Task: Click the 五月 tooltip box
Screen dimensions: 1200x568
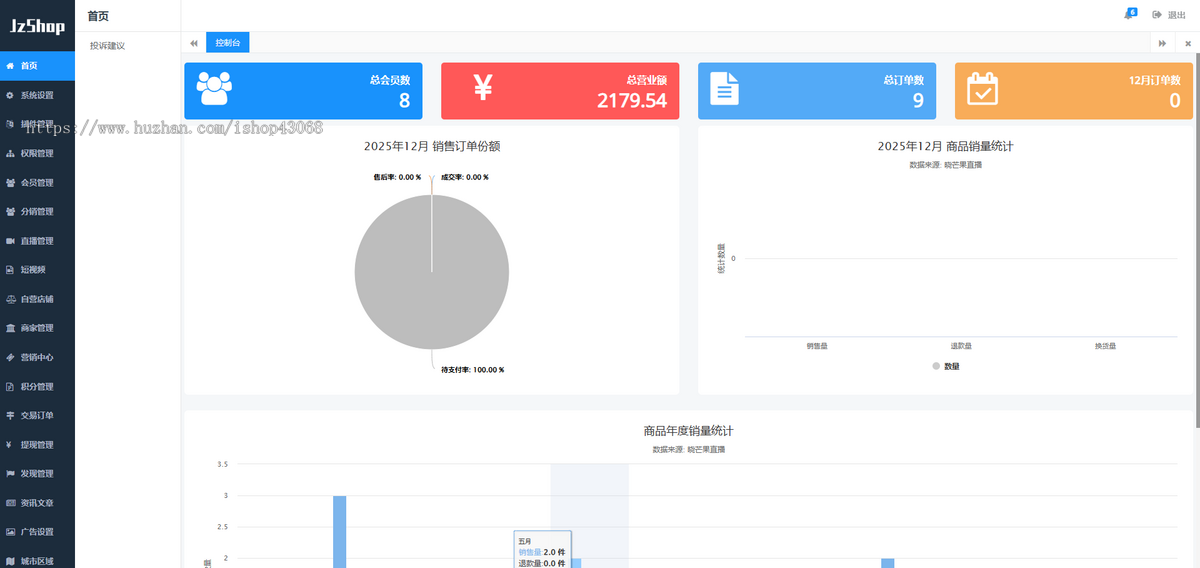Action: [x=542, y=550]
